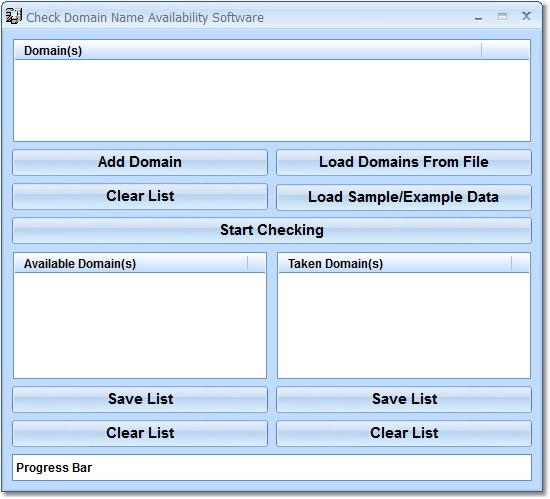Viewport: 550px width, 499px height.
Task: Clear List under Available Domain(s)
Action: (x=140, y=433)
